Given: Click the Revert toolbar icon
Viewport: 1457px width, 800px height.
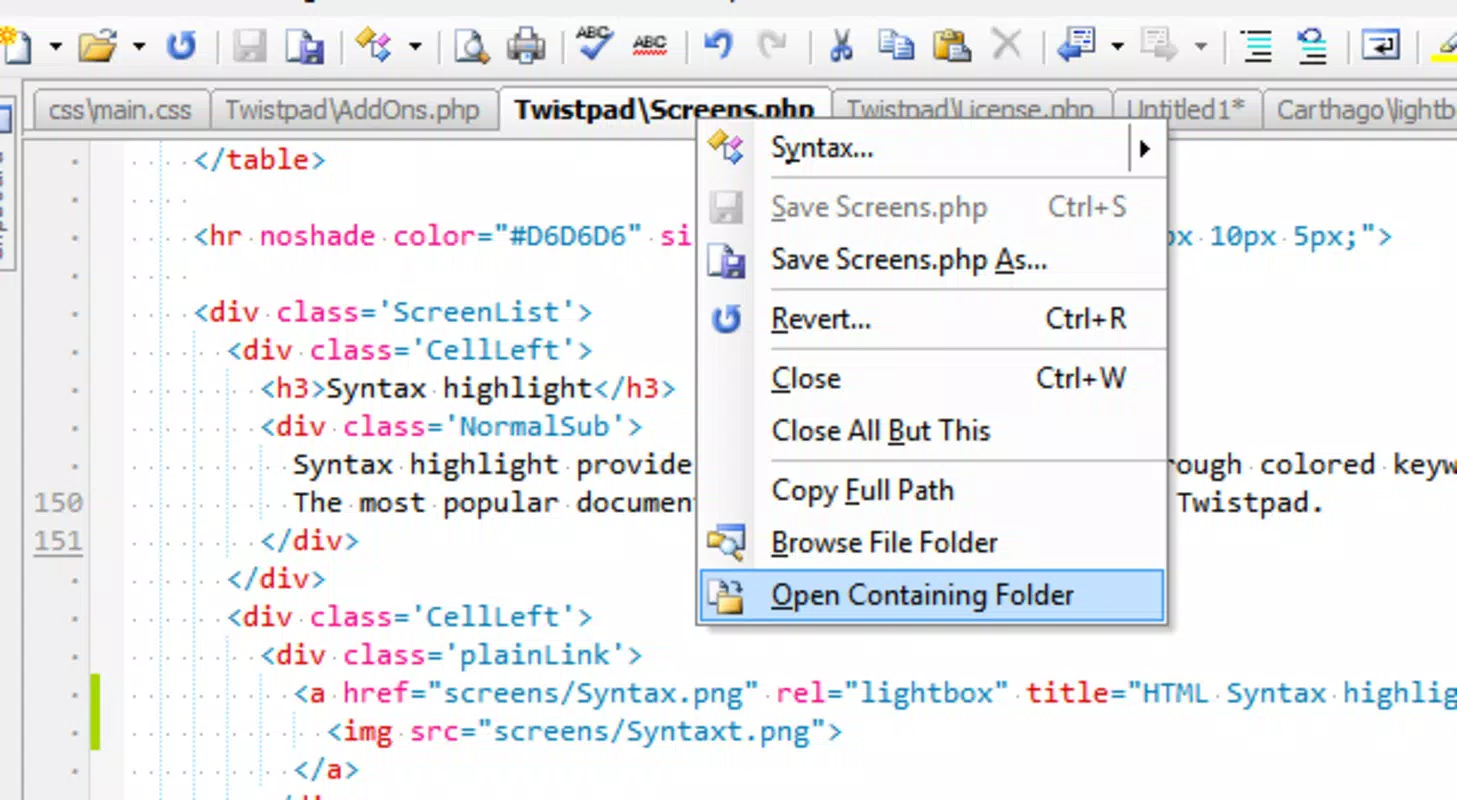Looking at the screenshot, I should pos(181,46).
